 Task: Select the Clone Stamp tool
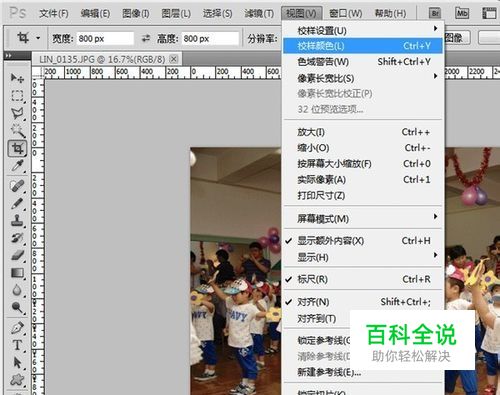coord(17,220)
